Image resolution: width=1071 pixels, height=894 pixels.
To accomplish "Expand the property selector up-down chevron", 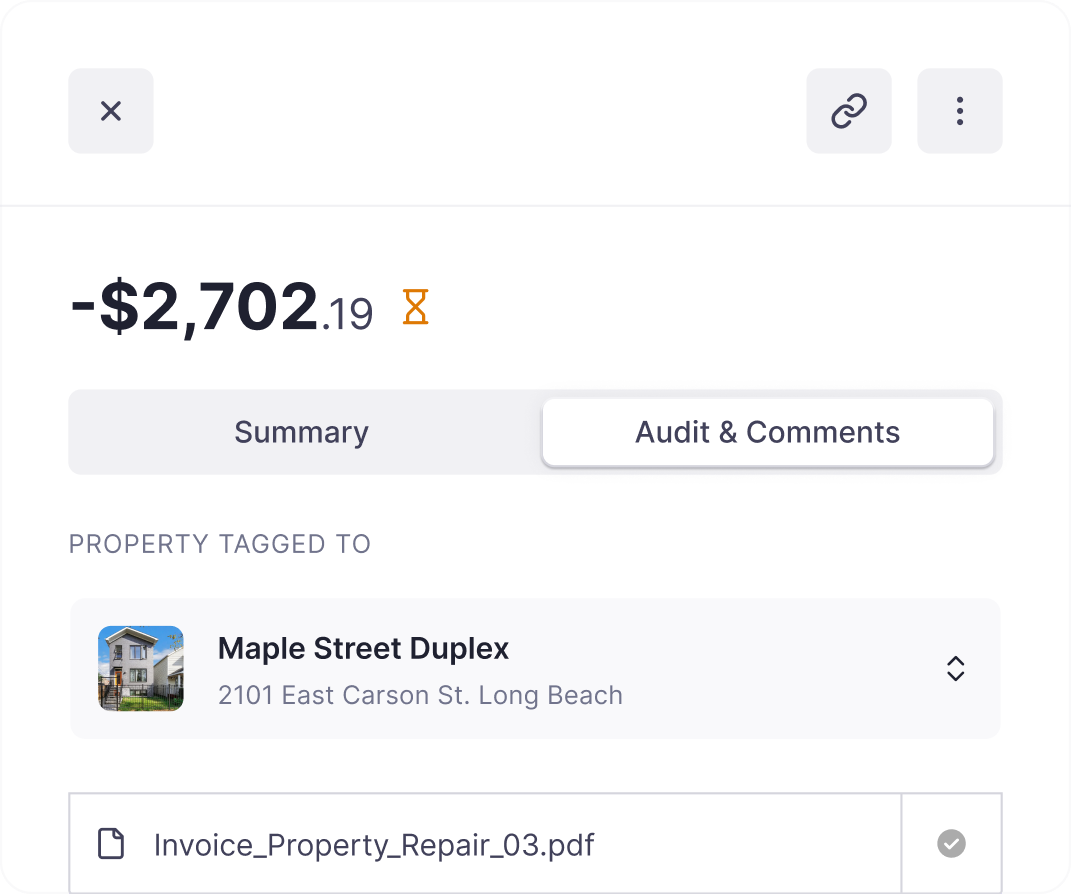I will (956, 669).
